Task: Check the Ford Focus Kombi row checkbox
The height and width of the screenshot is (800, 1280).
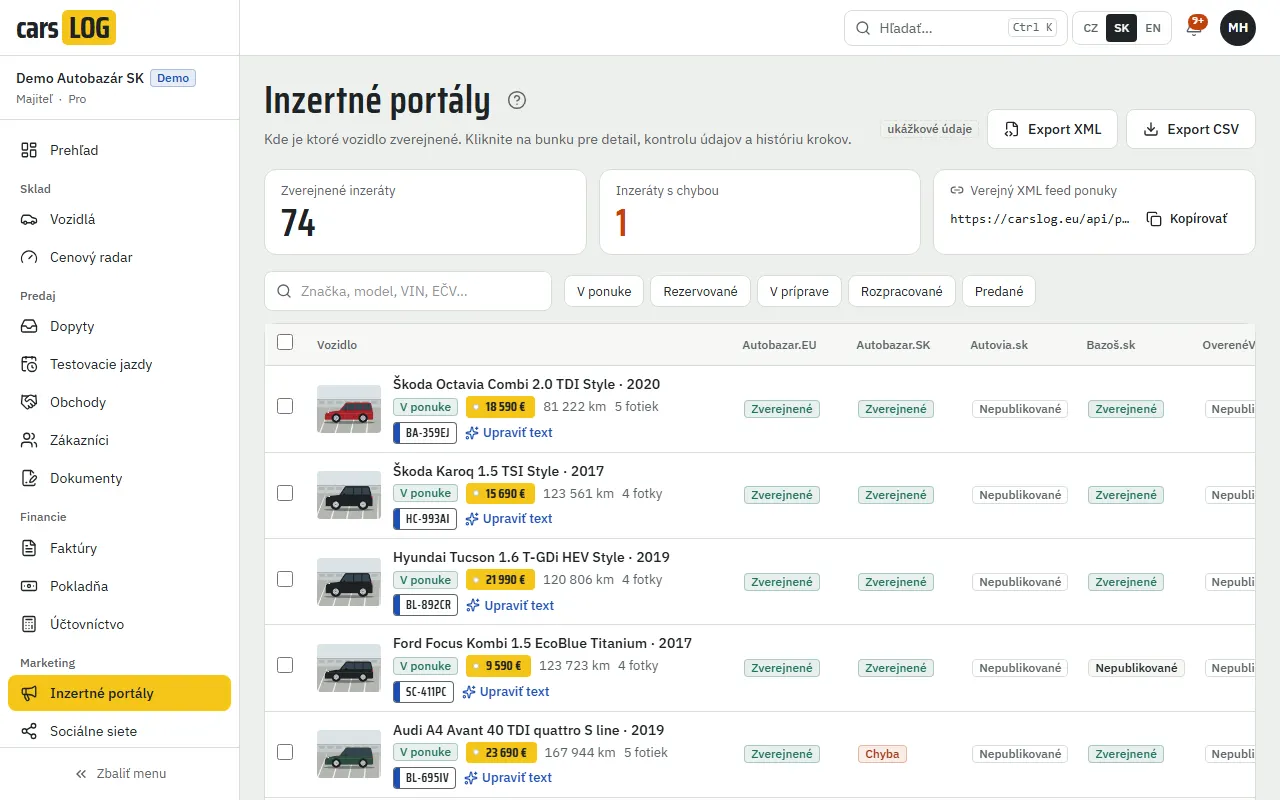Action: pos(285,665)
